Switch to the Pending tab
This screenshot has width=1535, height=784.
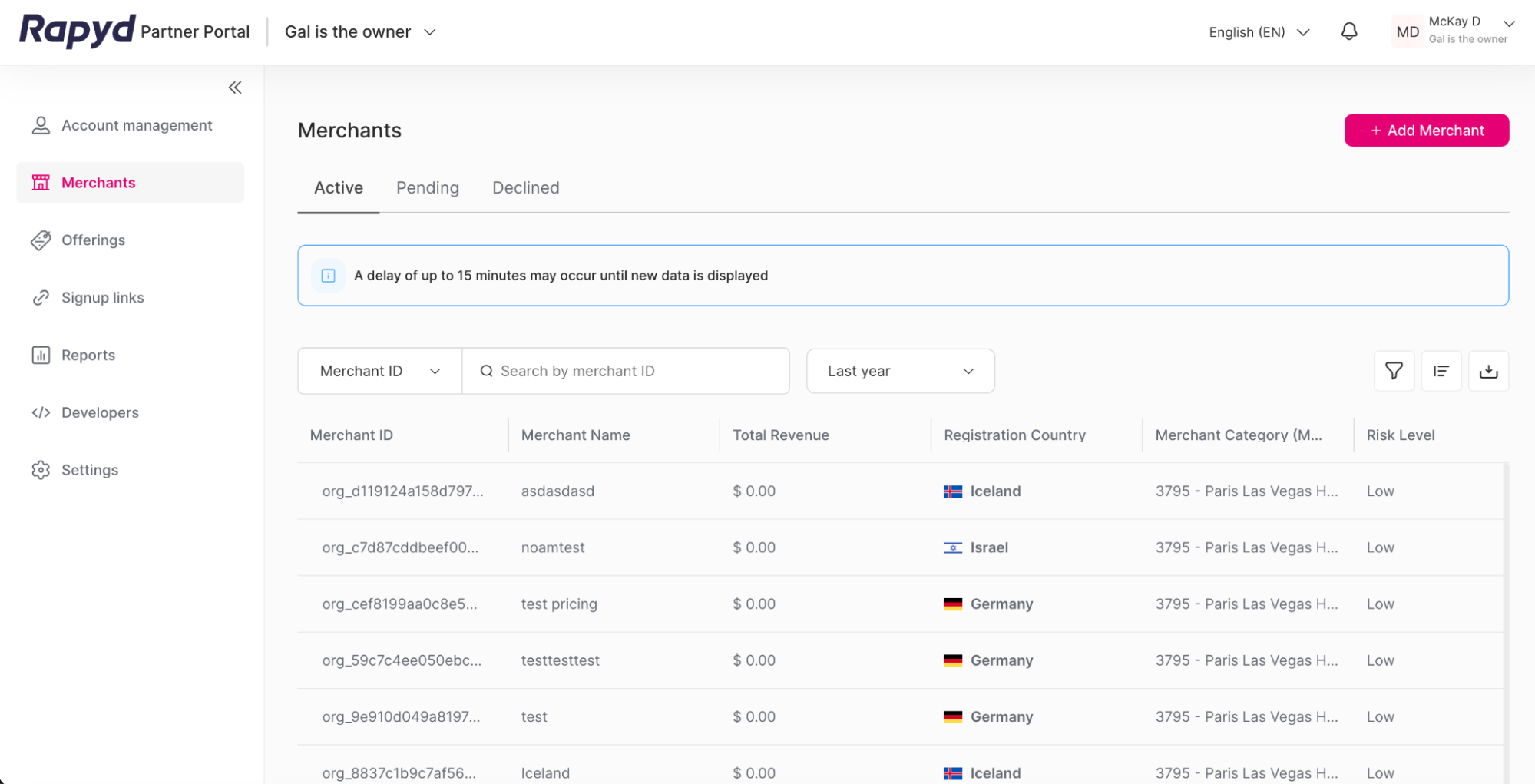coord(427,187)
